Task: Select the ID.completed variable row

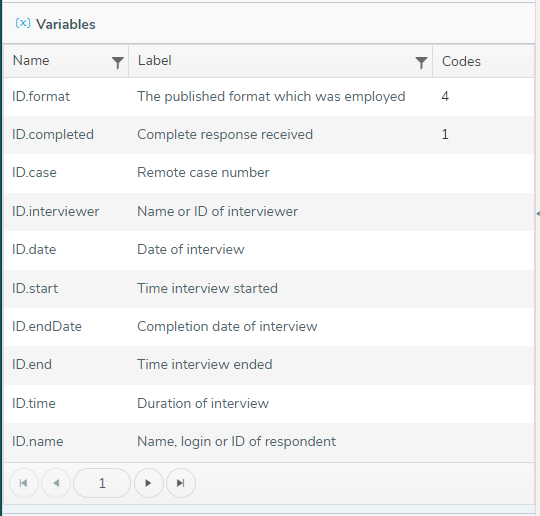Action: [x=269, y=135]
